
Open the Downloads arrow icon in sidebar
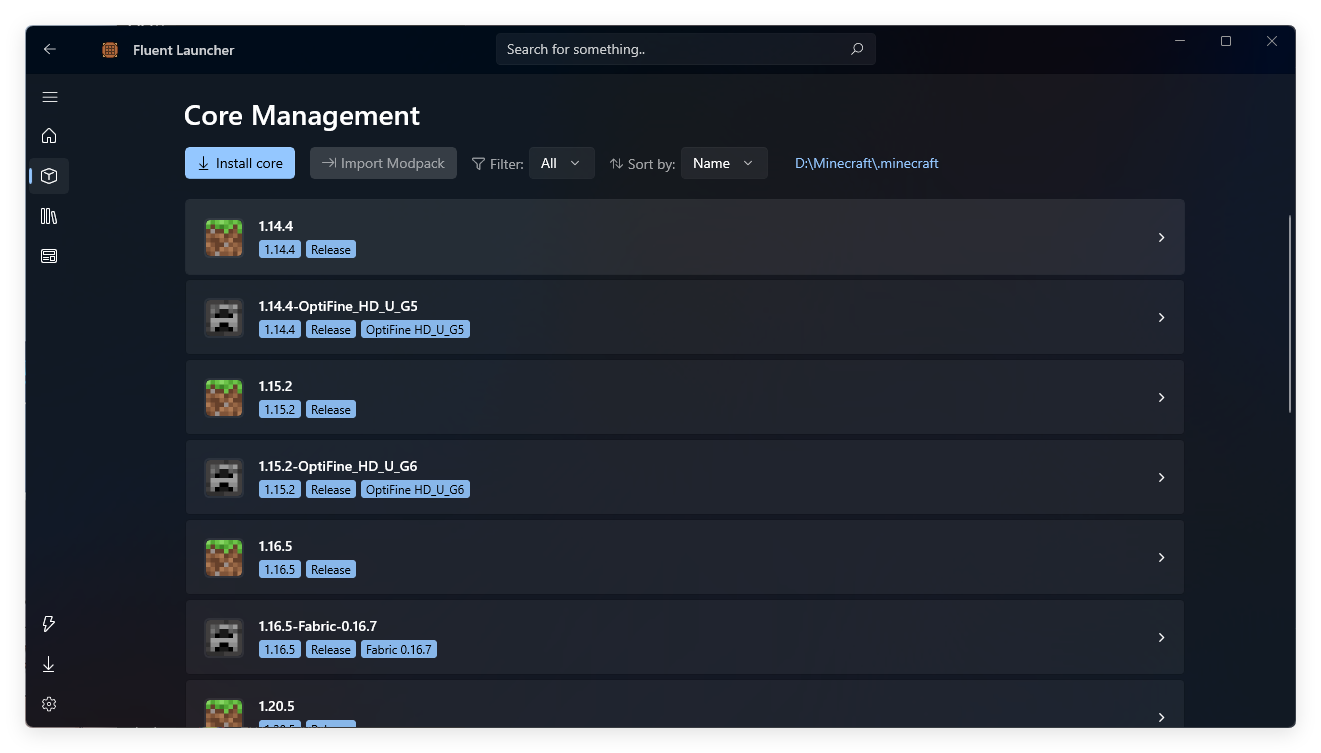point(49,664)
